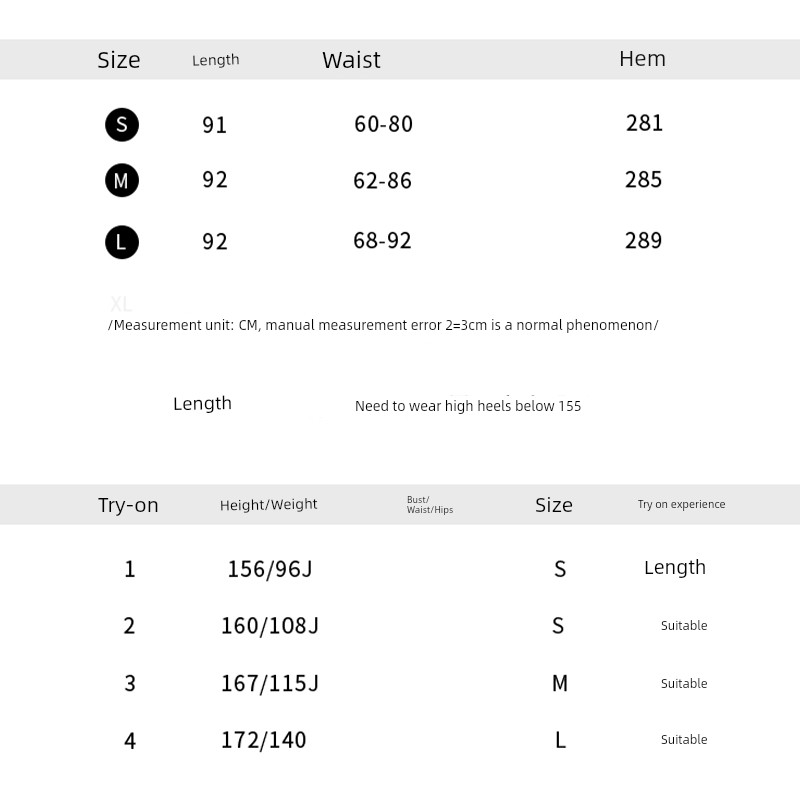Click the 68-92 waist measurement
Screen dimensions: 800x800
382,241
